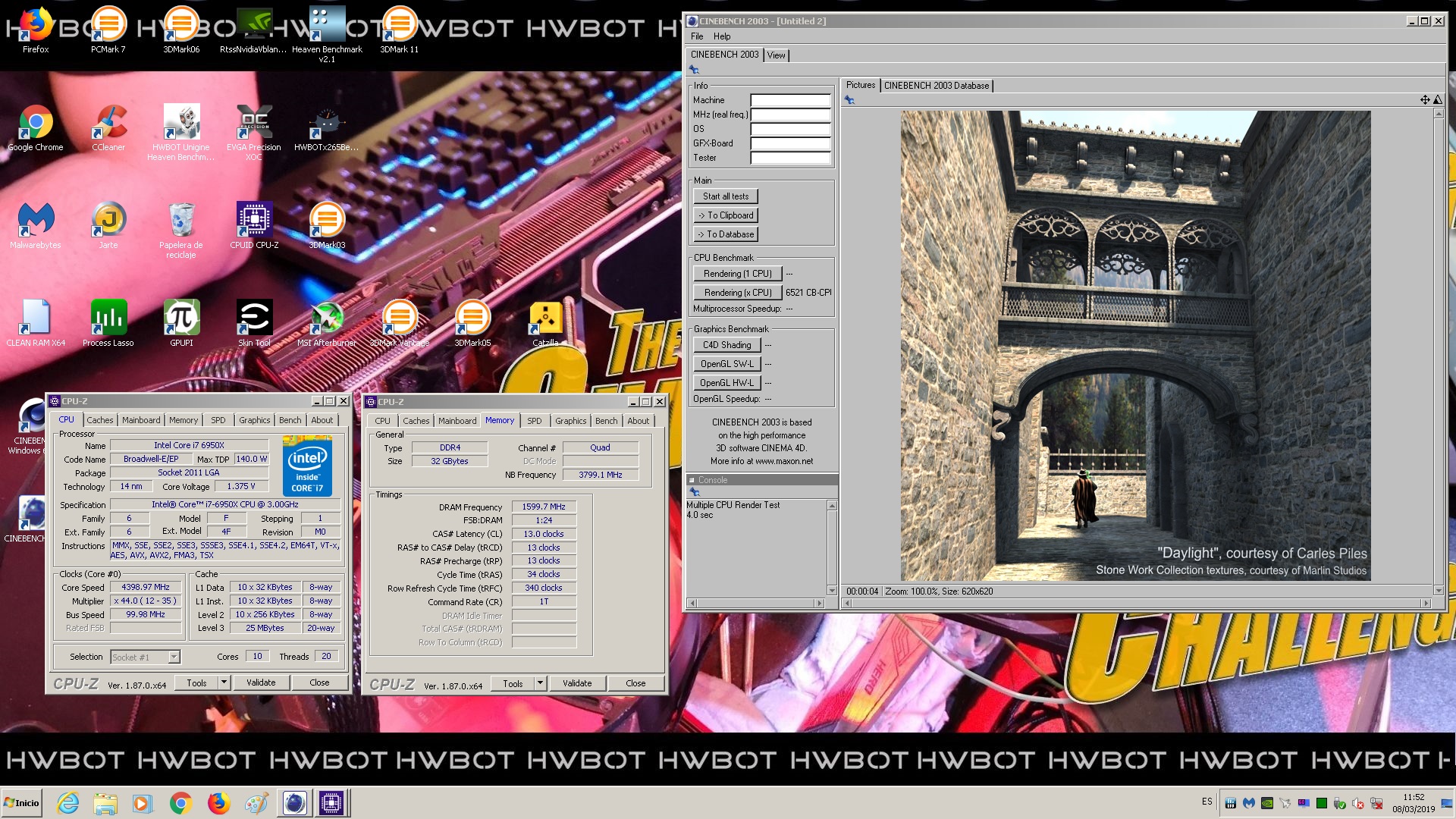
Task: Open the Skin Tool desktop shortcut
Action: point(254,324)
